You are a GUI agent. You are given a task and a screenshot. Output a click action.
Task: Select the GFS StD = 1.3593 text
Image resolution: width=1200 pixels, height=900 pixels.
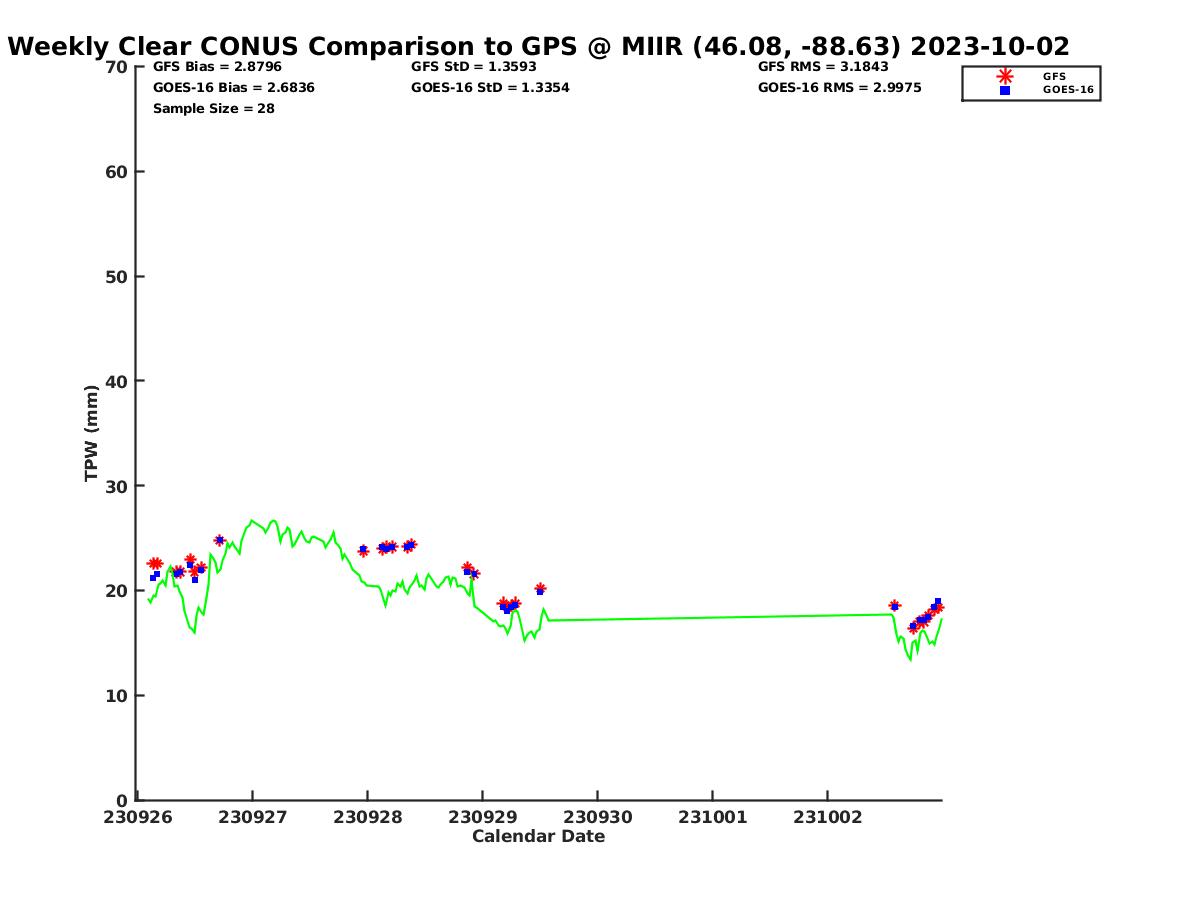473,67
